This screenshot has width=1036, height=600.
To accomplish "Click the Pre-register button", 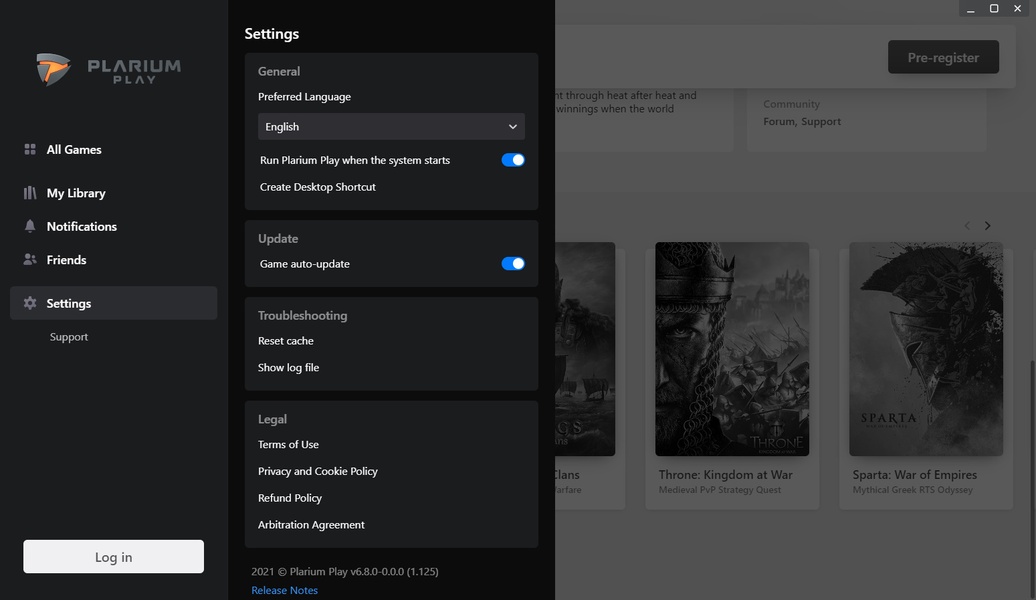I will [941, 57].
